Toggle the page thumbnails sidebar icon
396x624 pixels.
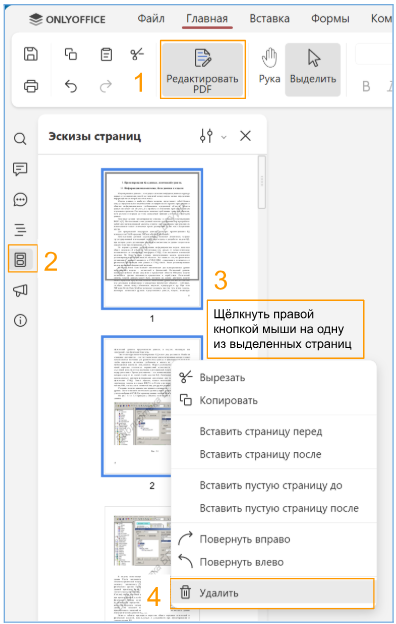click(x=20, y=260)
